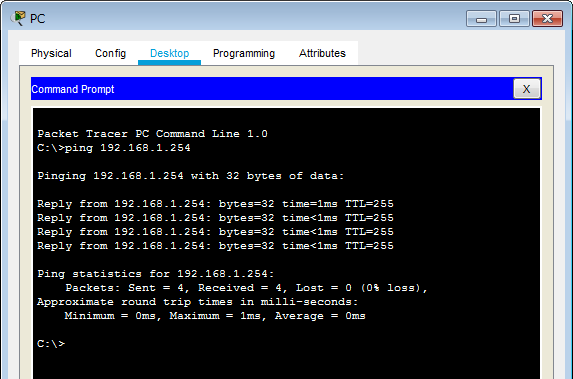
Task: Open the Programming tab
Action: [x=244, y=53]
